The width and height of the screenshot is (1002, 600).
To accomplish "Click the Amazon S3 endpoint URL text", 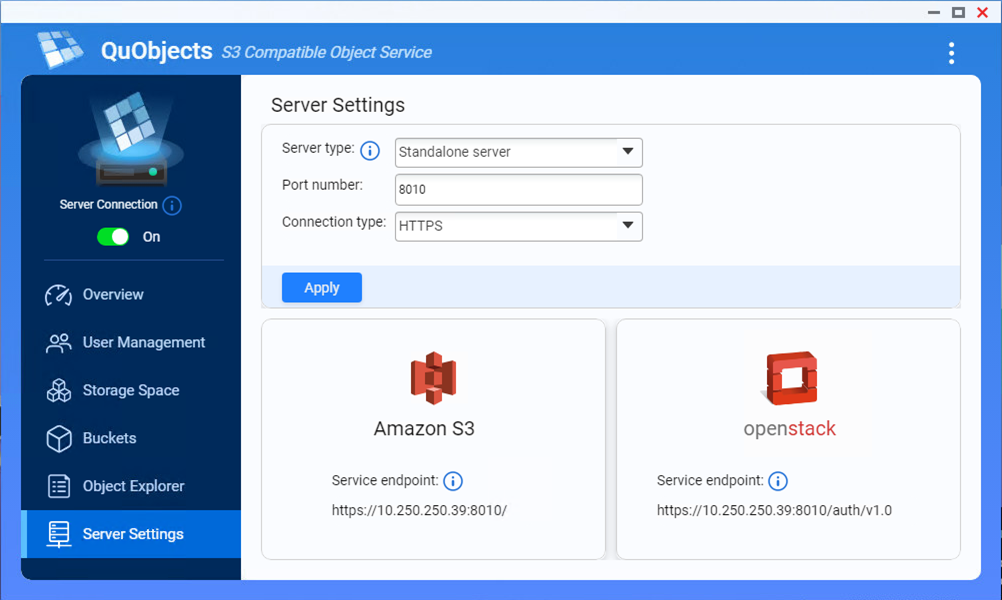I will 419,511.
